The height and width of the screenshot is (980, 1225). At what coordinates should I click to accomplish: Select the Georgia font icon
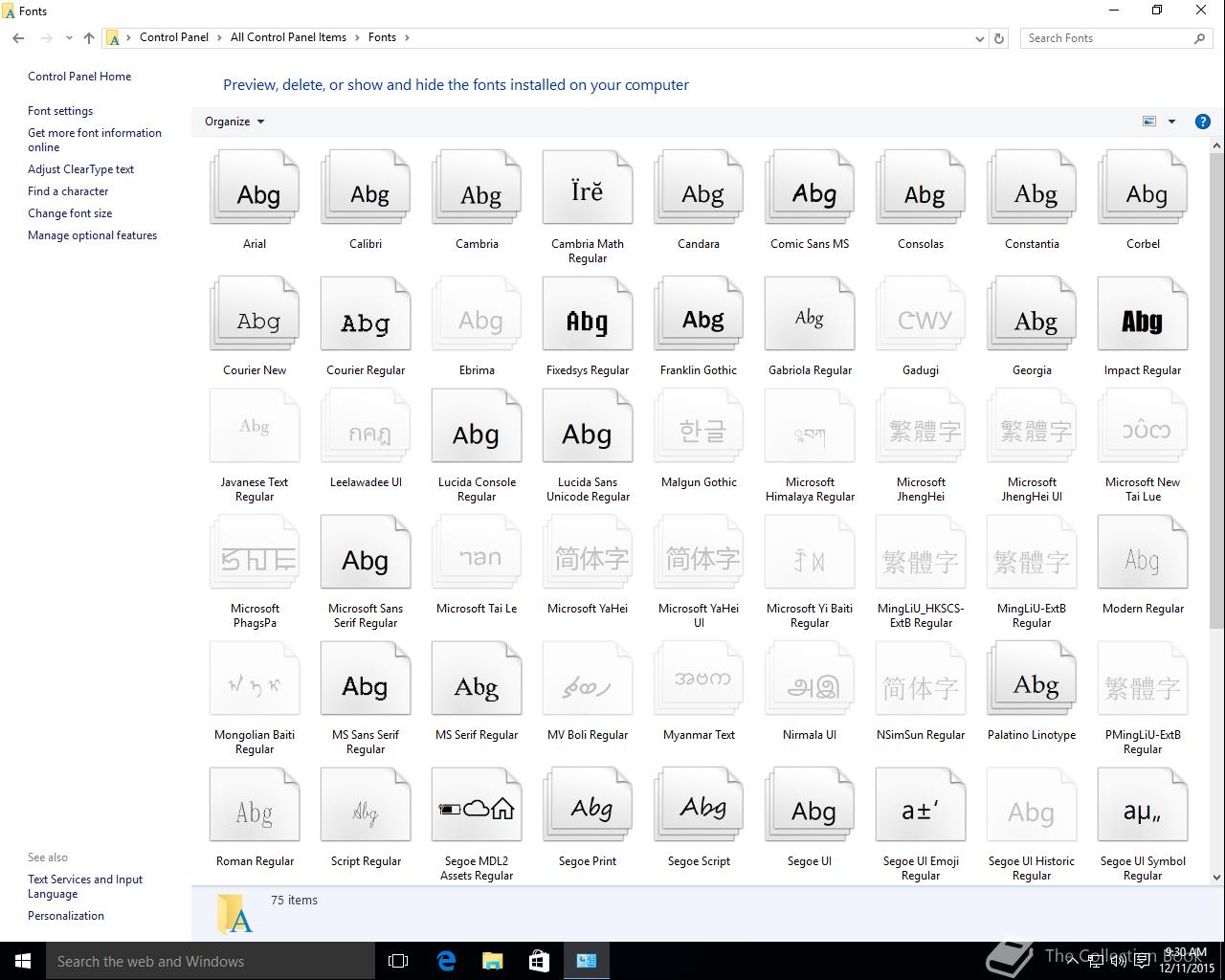tap(1032, 314)
